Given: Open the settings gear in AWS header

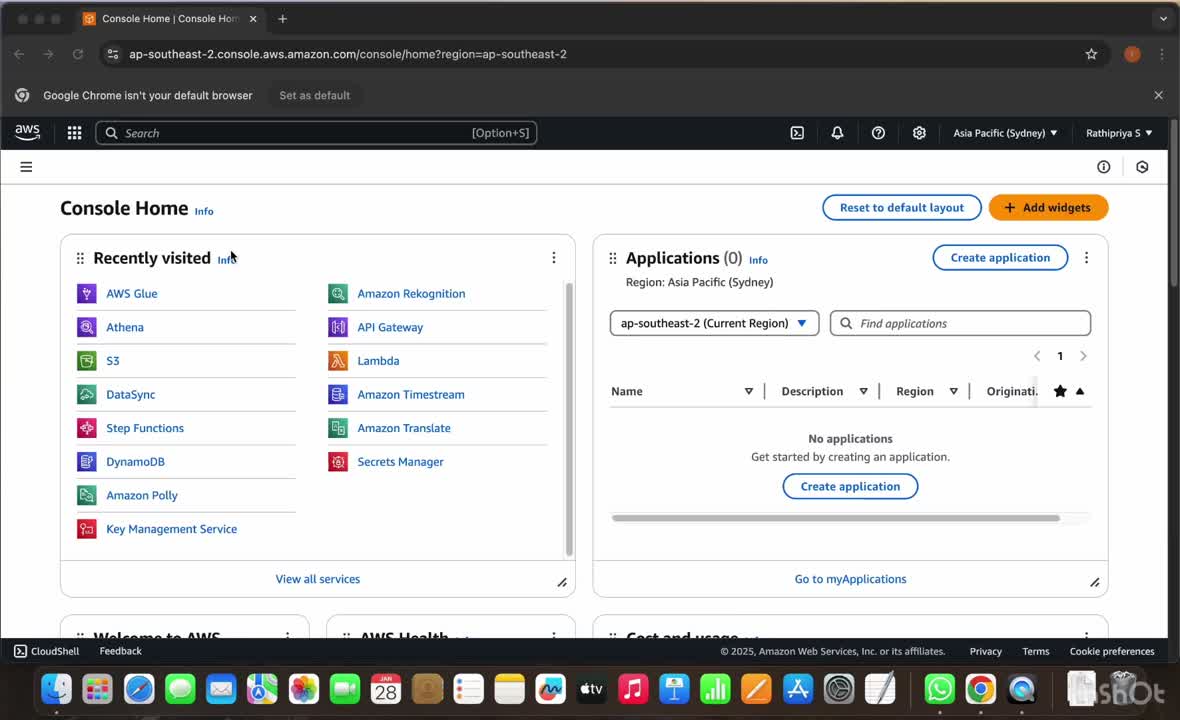Looking at the screenshot, I should coord(919,133).
